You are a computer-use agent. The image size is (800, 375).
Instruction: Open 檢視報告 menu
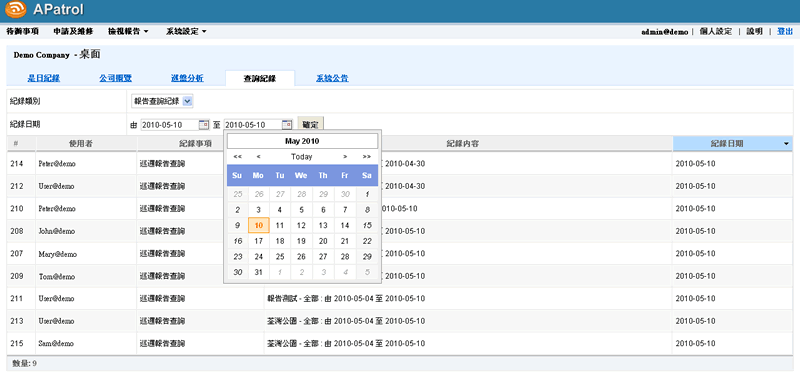pyautogui.click(x=128, y=31)
